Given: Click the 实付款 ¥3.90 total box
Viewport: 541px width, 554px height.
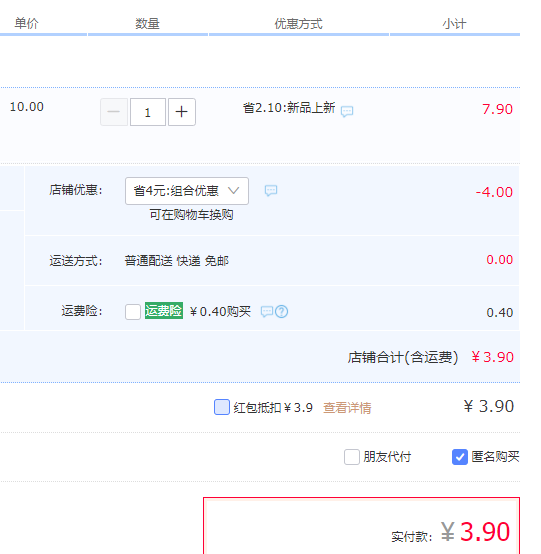Looking at the screenshot, I should click(361, 526).
